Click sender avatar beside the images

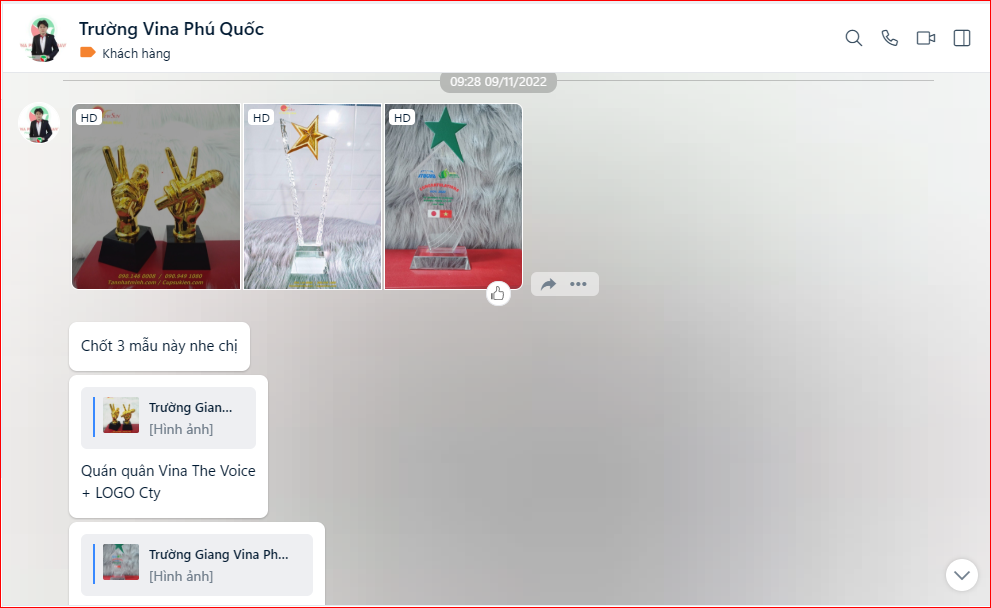pyautogui.click(x=39, y=123)
